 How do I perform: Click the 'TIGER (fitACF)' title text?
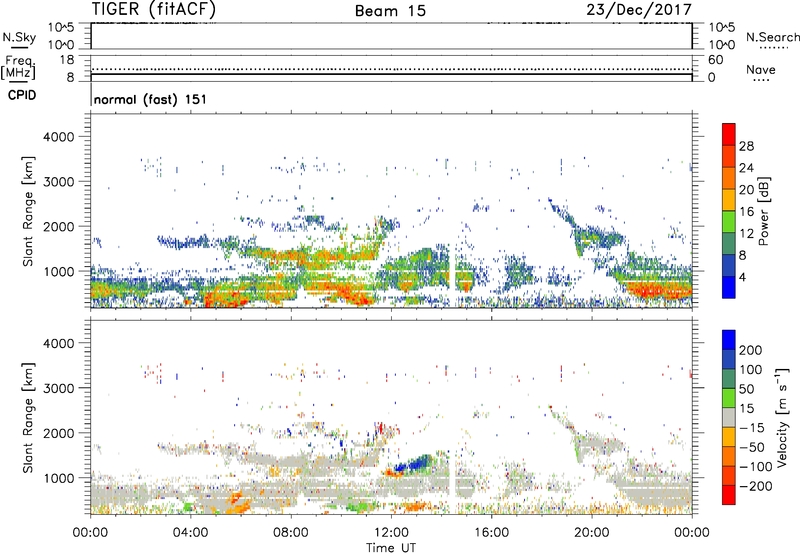click(154, 9)
